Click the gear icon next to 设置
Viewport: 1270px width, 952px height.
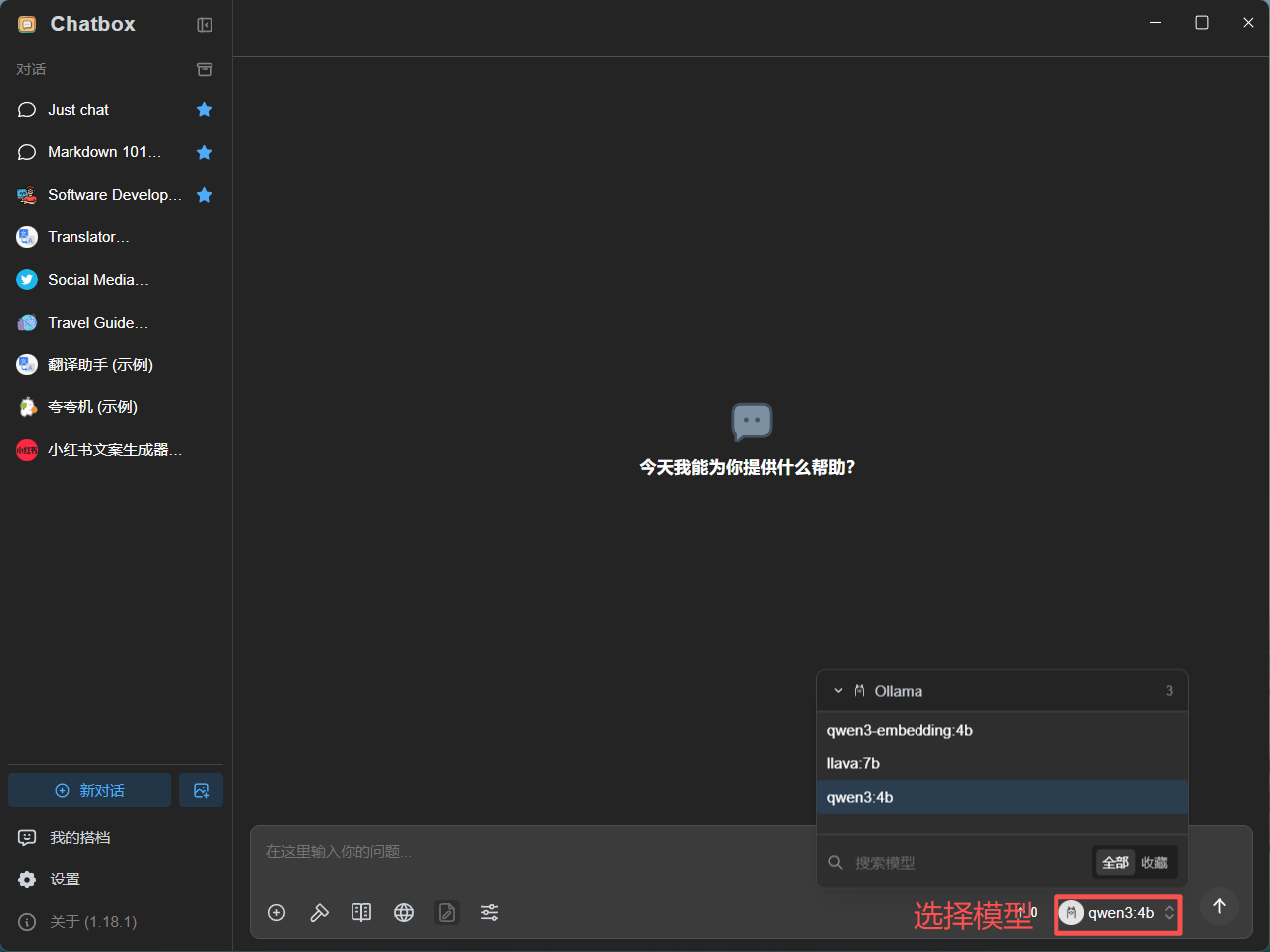(27, 880)
